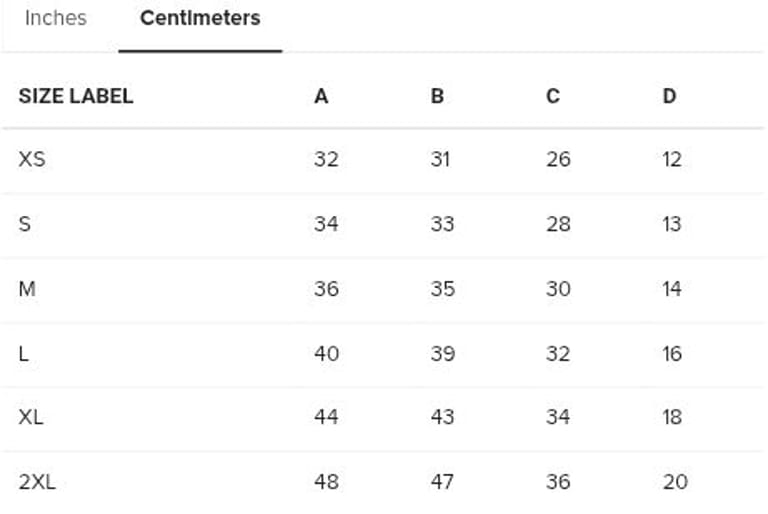Screen dimensions: 768x514
Task: Click column header A
Action: 321,96
